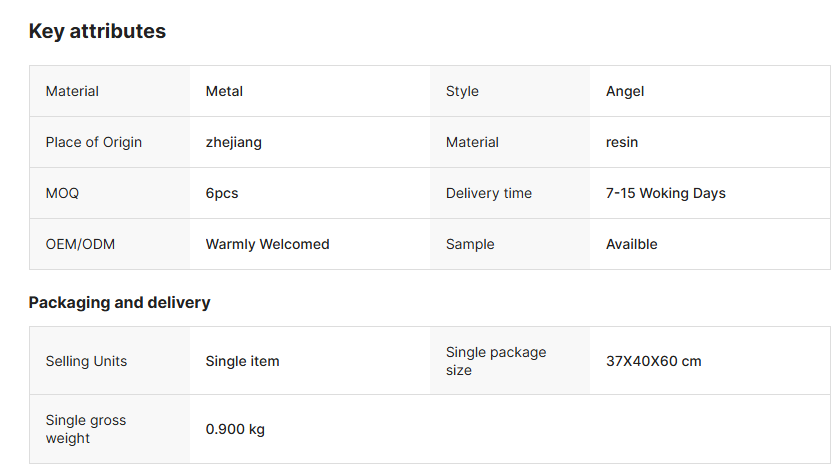The image size is (837, 472).
Task: Click the OEM/ODM label
Action: click(80, 244)
